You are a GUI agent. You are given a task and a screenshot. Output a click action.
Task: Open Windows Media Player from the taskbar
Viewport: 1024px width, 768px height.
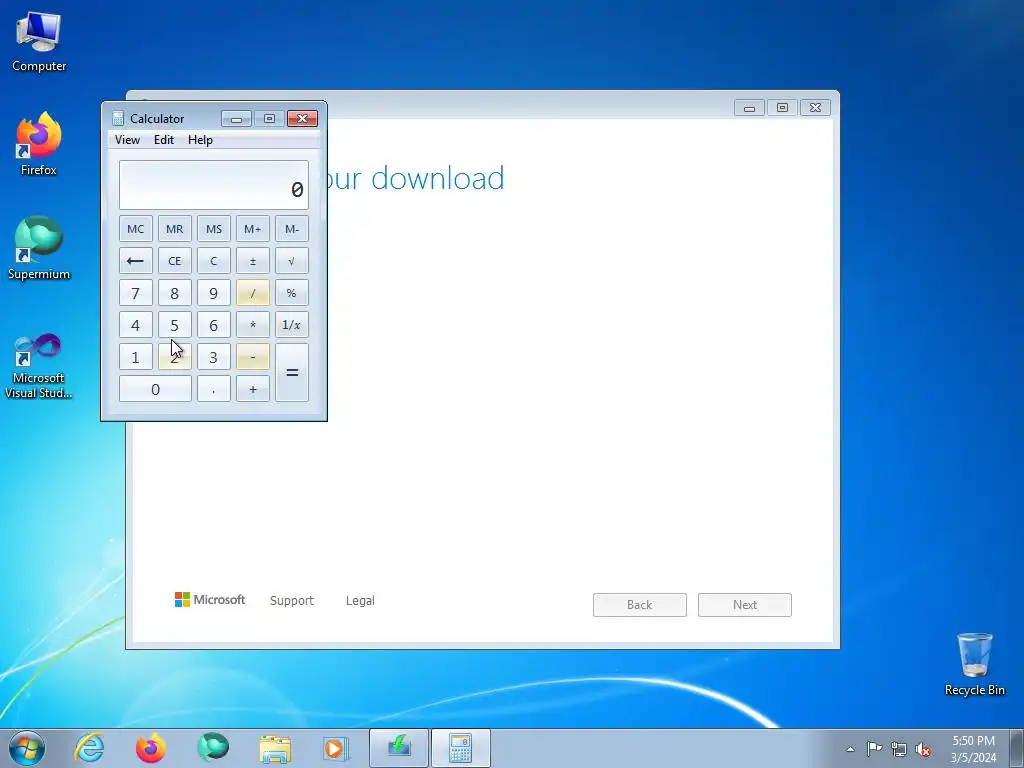pyautogui.click(x=336, y=748)
